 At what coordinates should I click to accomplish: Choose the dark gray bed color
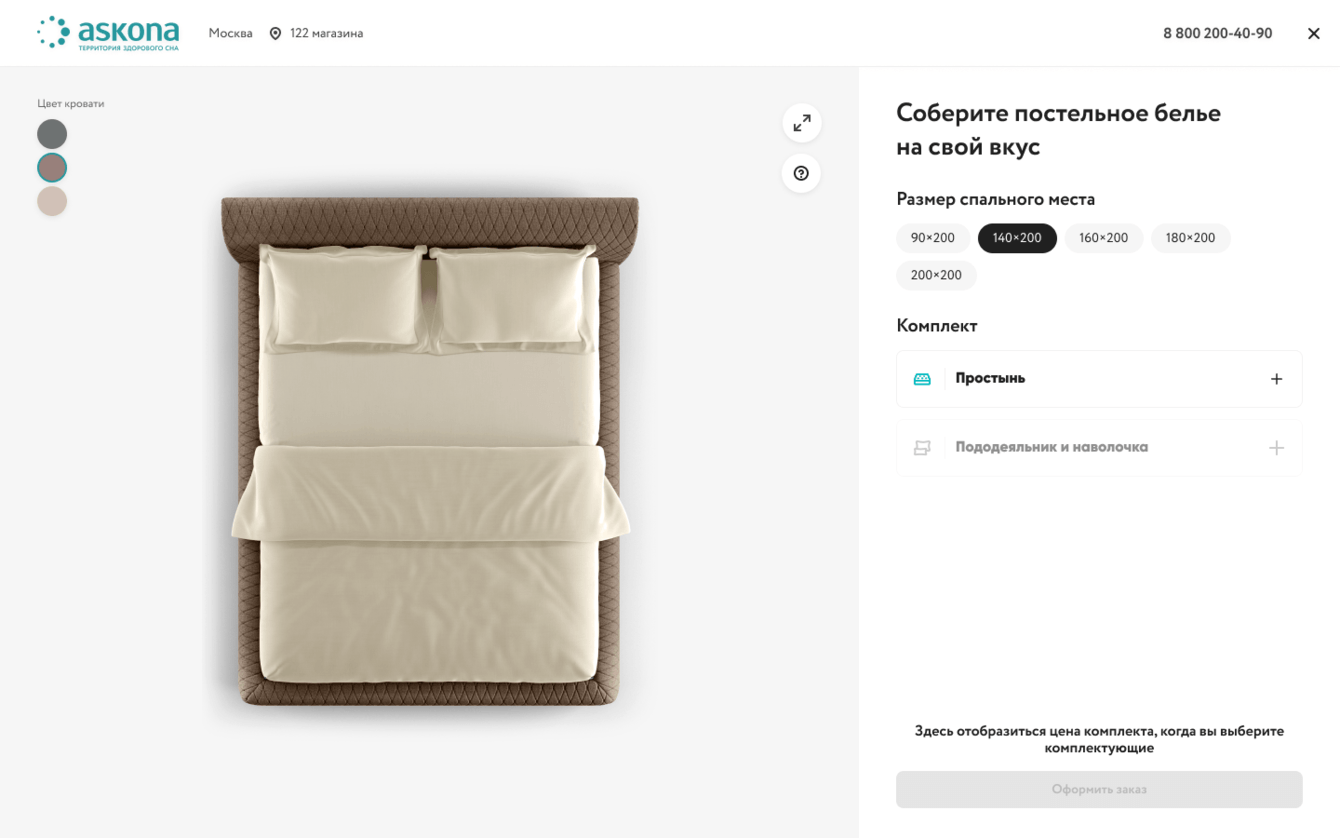pyautogui.click(x=52, y=134)
